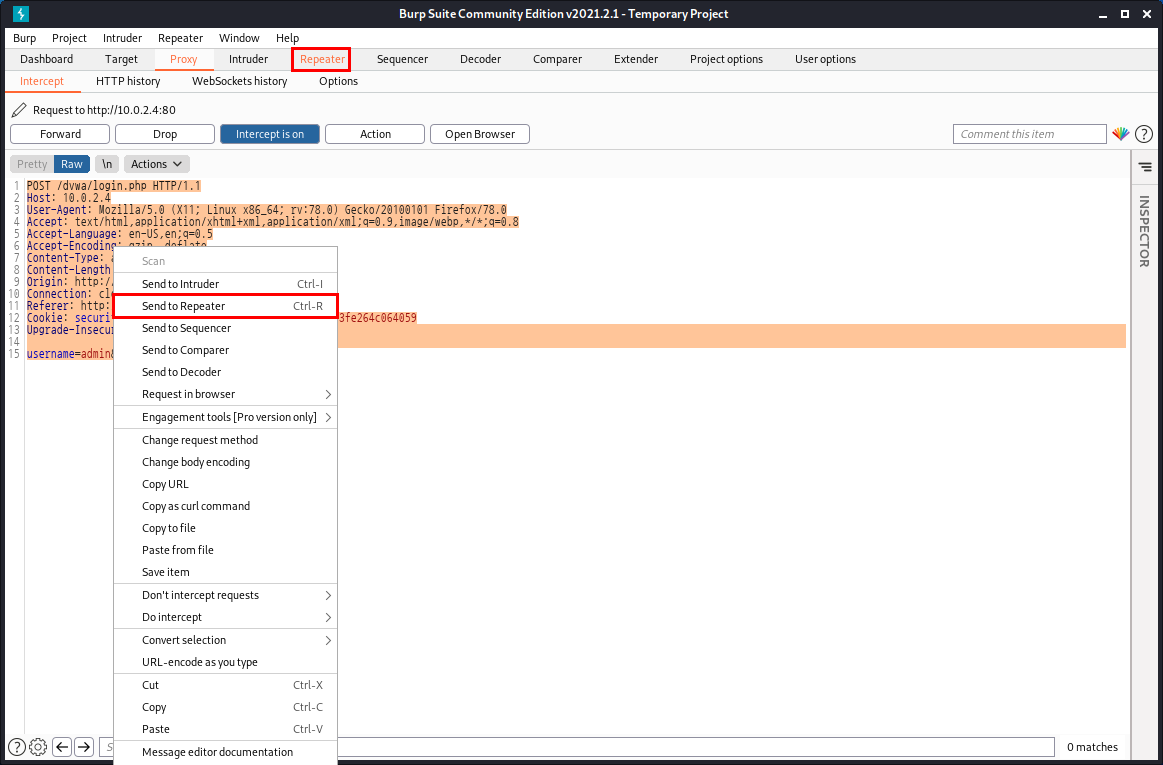Choose Send to Comparer

tap(225, 350)
